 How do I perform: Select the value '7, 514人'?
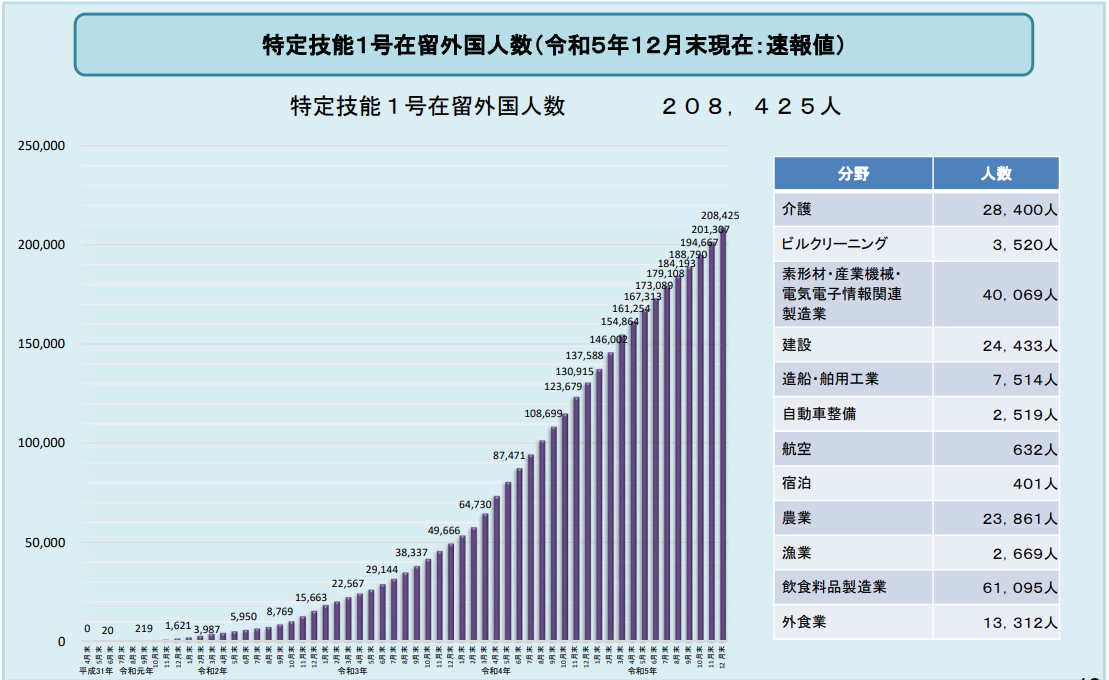[x=1024, y=380]
